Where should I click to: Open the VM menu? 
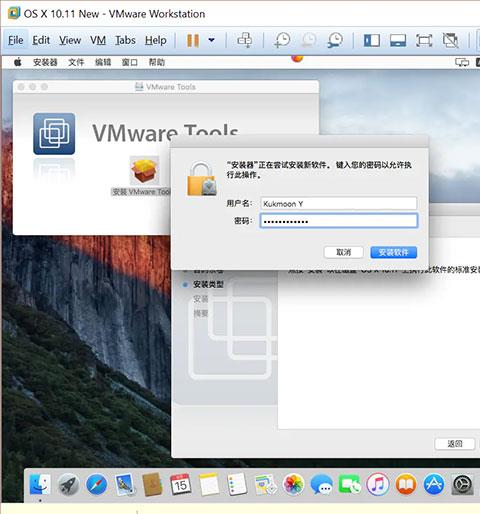pos(98,40)
